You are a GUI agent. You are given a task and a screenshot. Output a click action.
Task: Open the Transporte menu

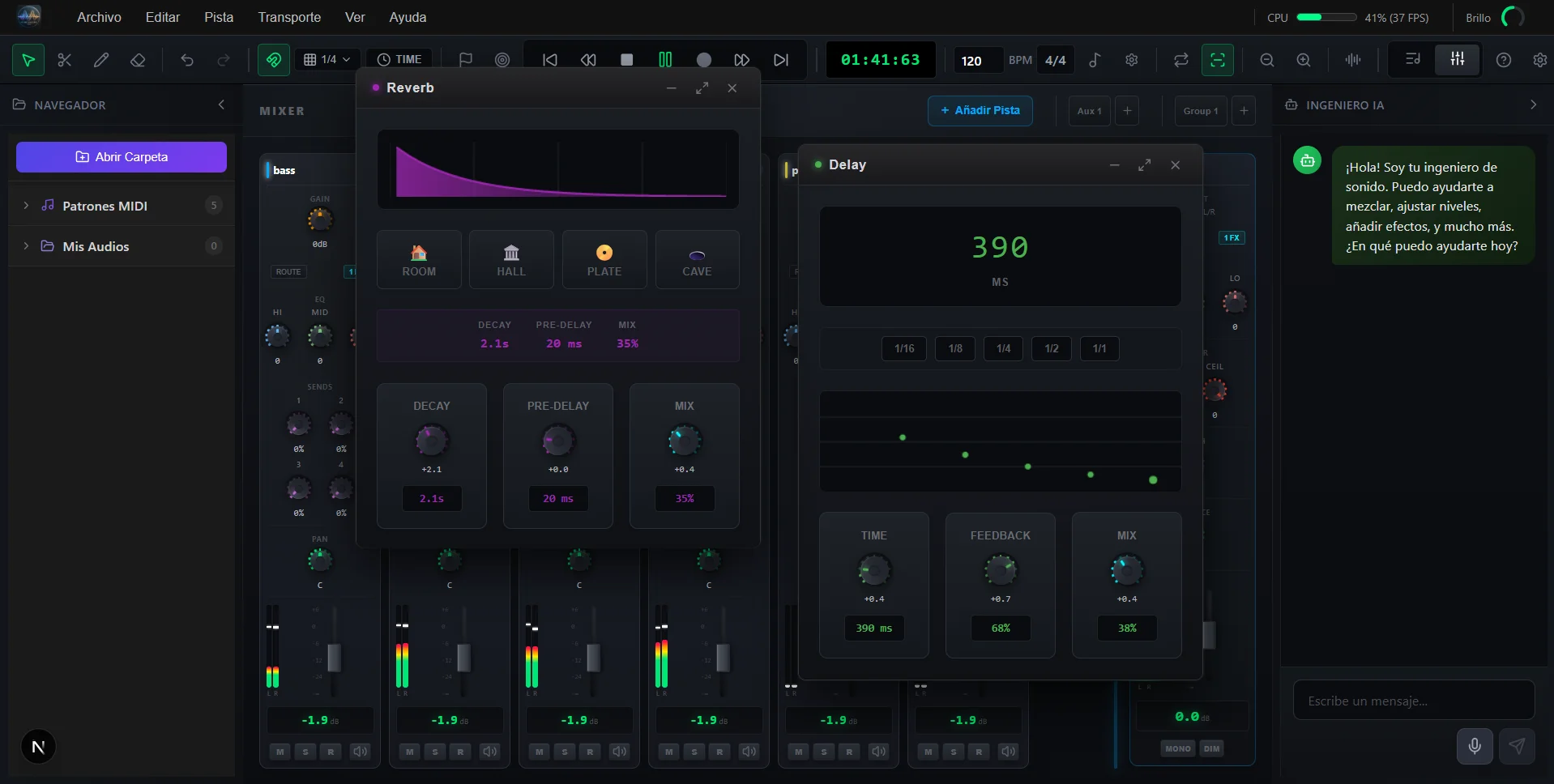(289, 17)
